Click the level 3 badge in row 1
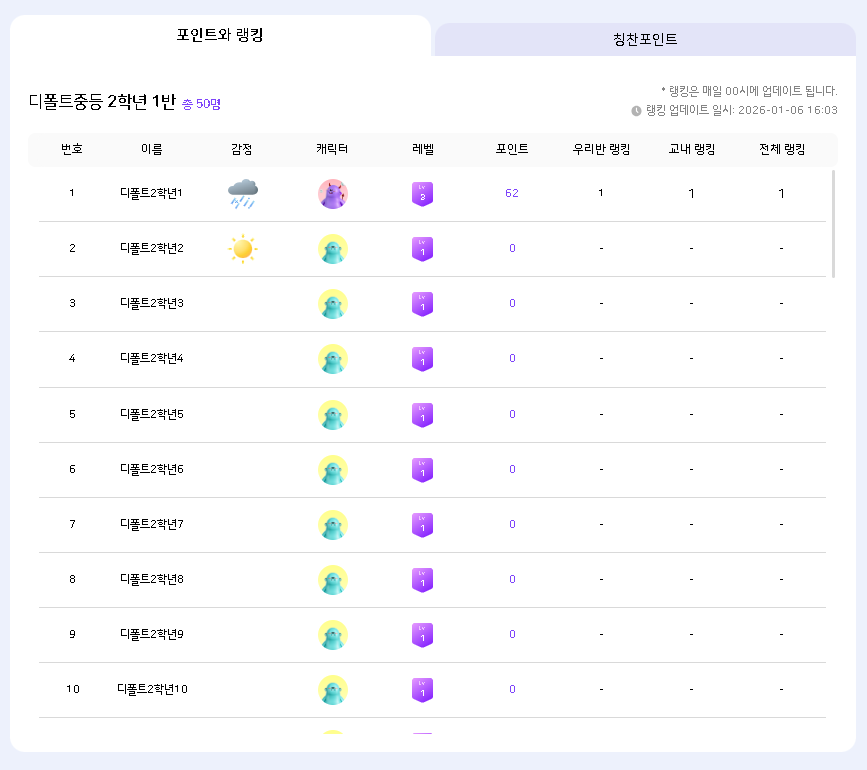 pos(422,193)
